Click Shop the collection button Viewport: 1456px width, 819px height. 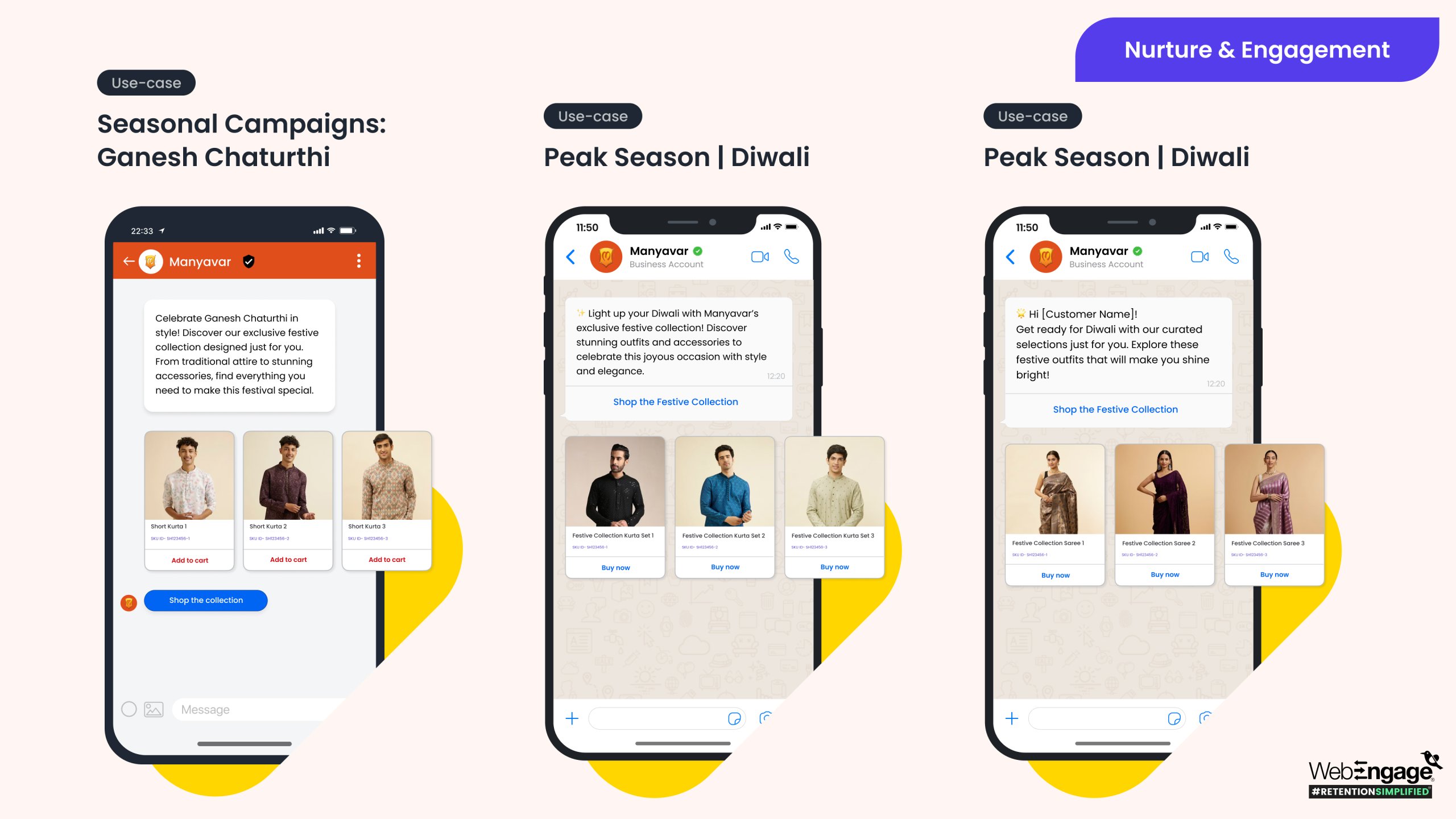(206, 600)
